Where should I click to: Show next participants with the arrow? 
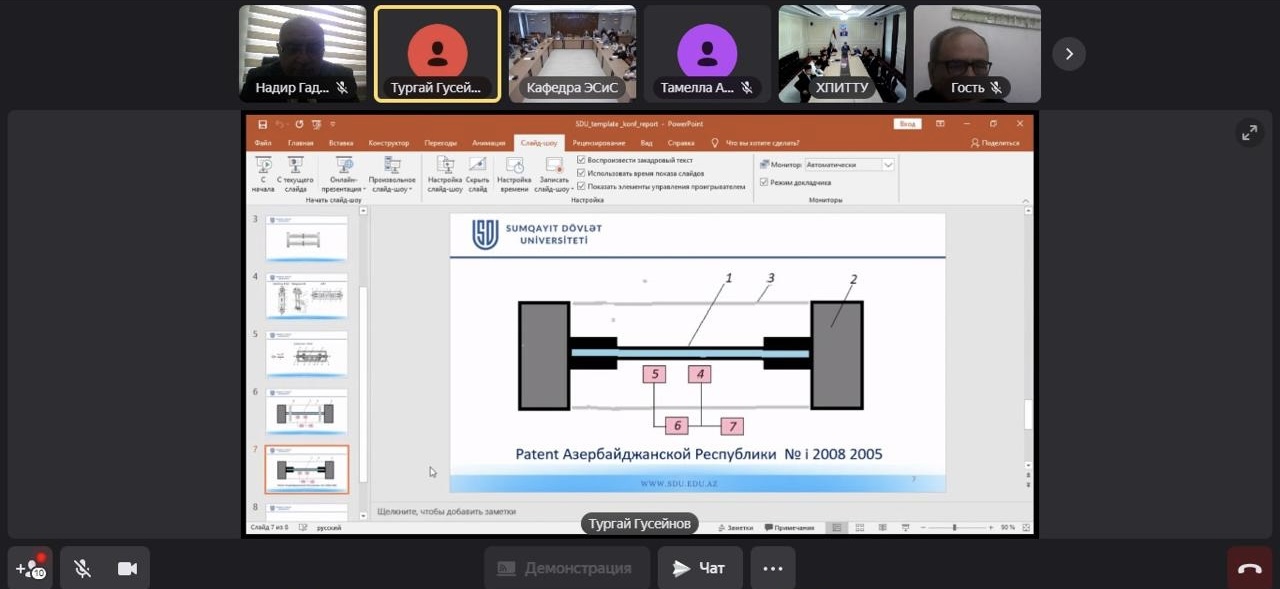1068,54
